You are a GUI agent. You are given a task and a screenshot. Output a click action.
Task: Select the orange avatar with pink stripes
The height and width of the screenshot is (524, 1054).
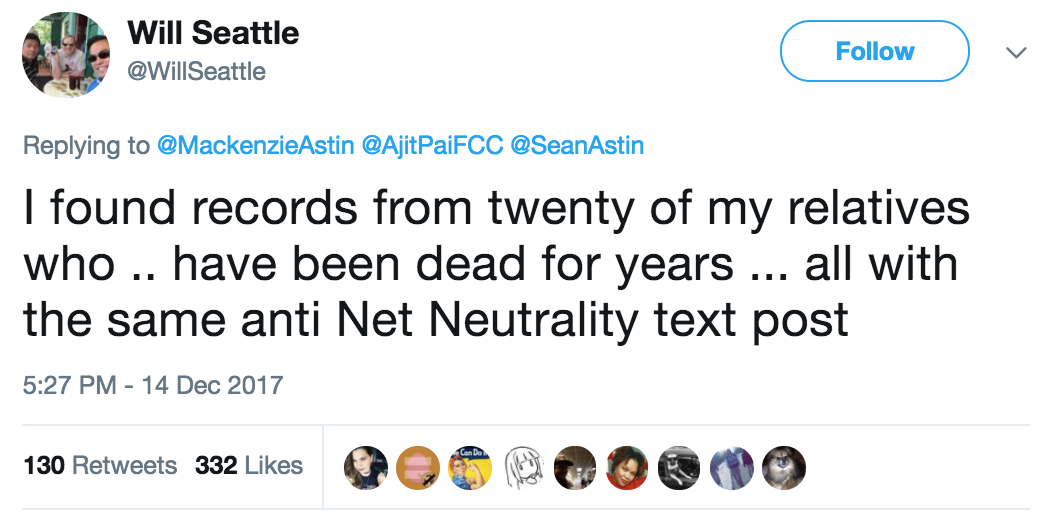[x=417, y=466]
